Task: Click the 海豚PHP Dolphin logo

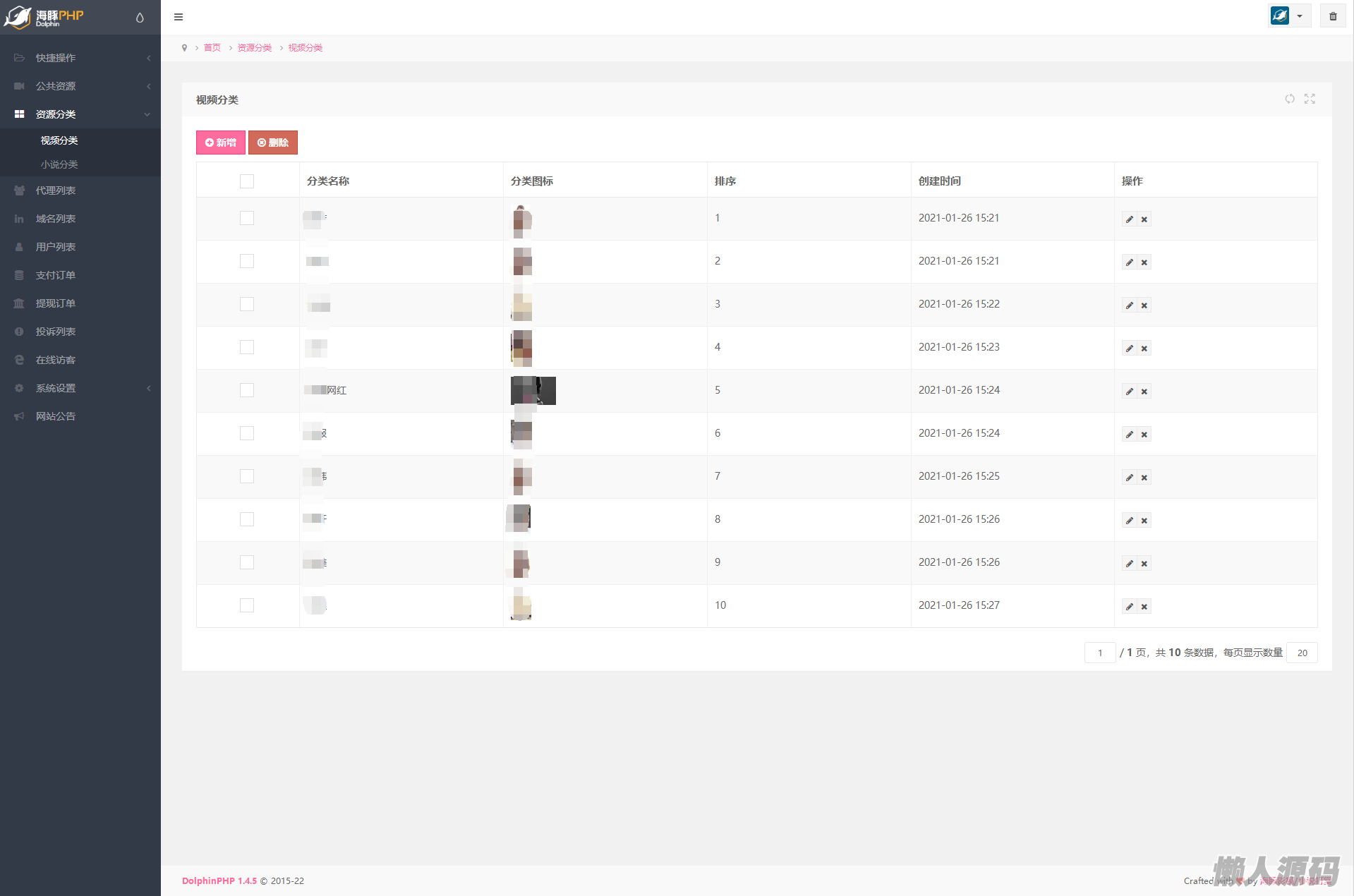Action: [44, 17]
